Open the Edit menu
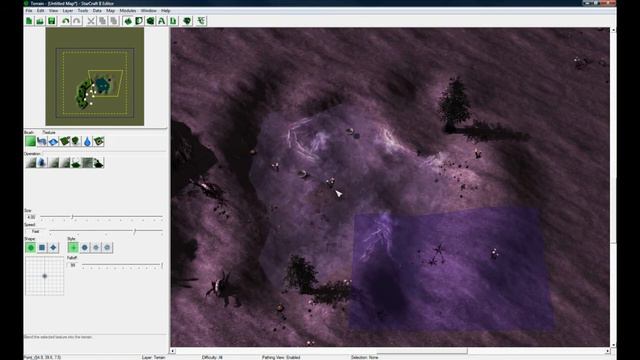This screenshot has height=360, width=640. (x=40, y=11)
